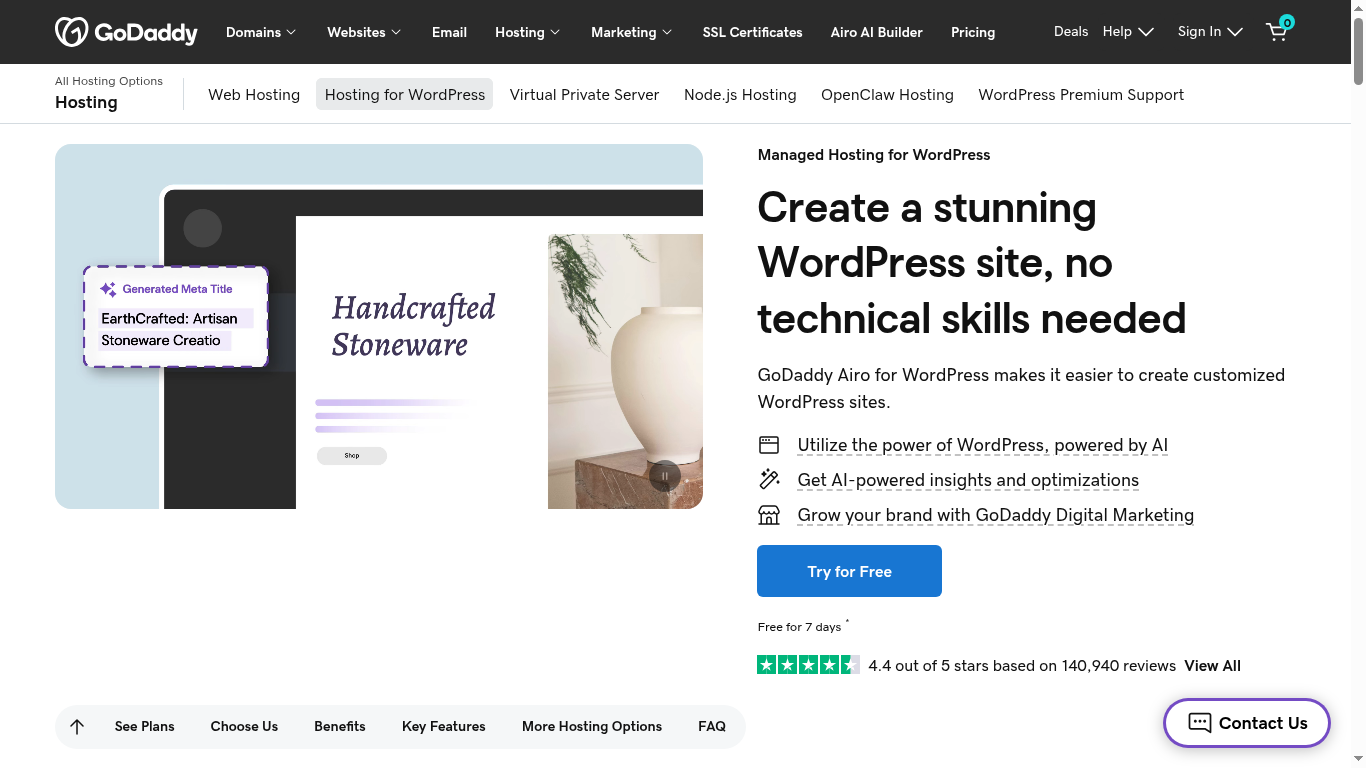The height and width of the screenshot is (768, 1366).
Task: View the Deals link
Action: [x=1071, y=31]
